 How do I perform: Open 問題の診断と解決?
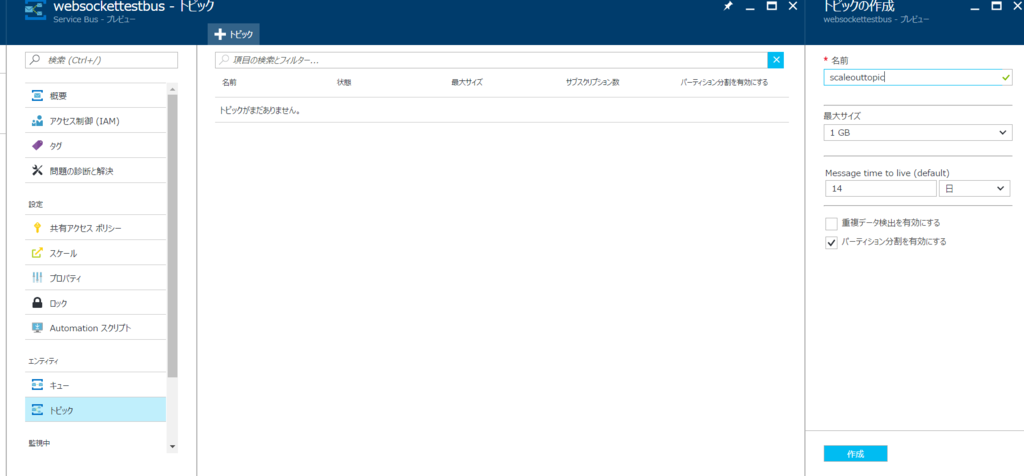click(95, 170)
